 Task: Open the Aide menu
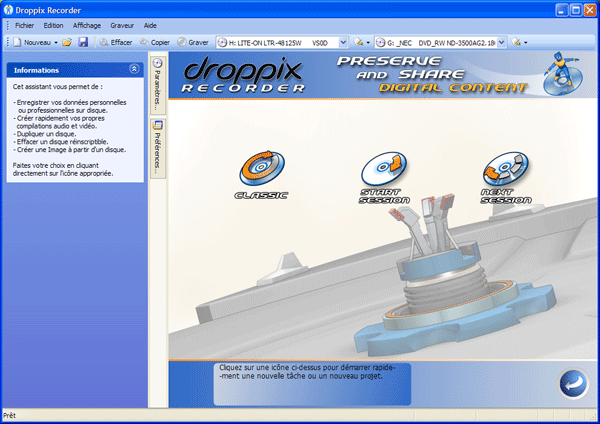[150, 25]
